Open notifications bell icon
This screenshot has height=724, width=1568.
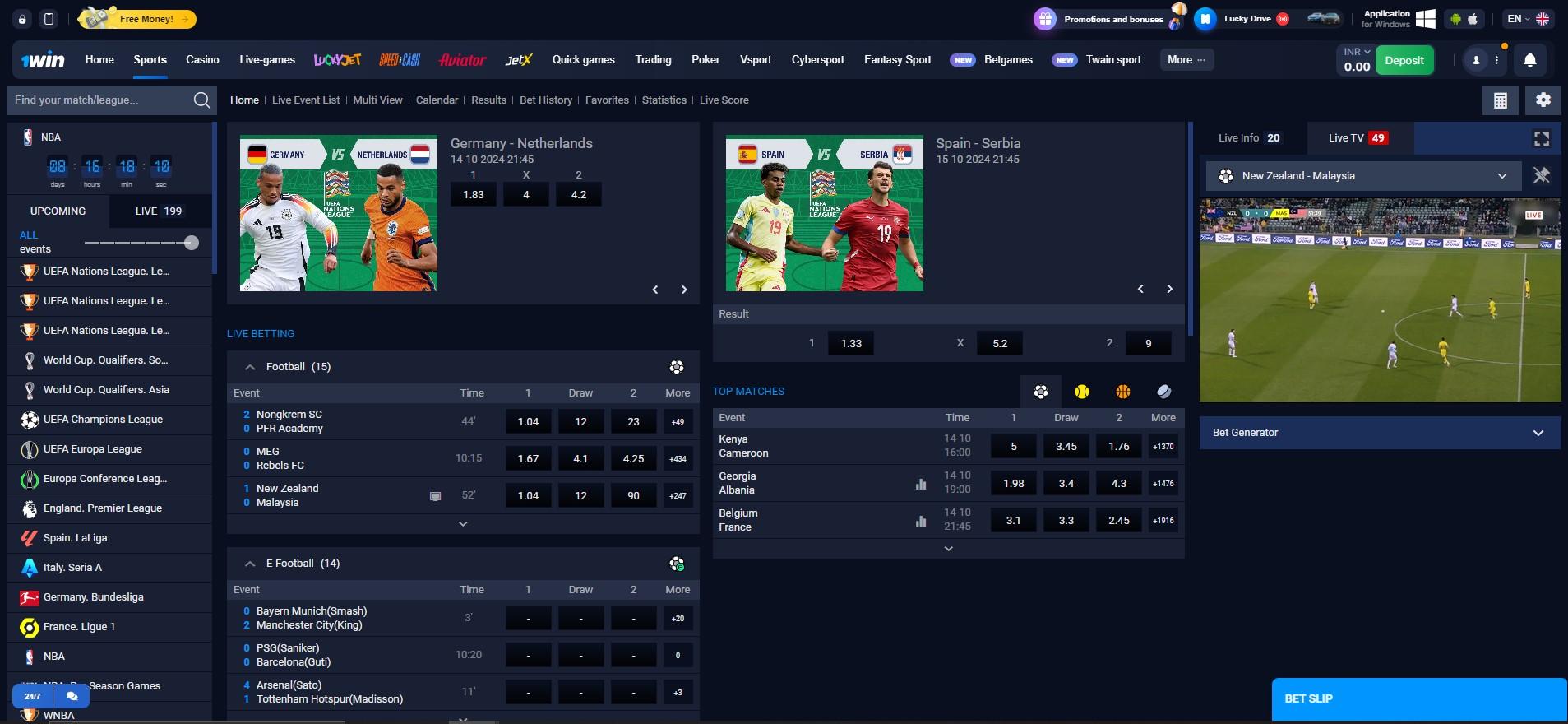click(1529, 60)
